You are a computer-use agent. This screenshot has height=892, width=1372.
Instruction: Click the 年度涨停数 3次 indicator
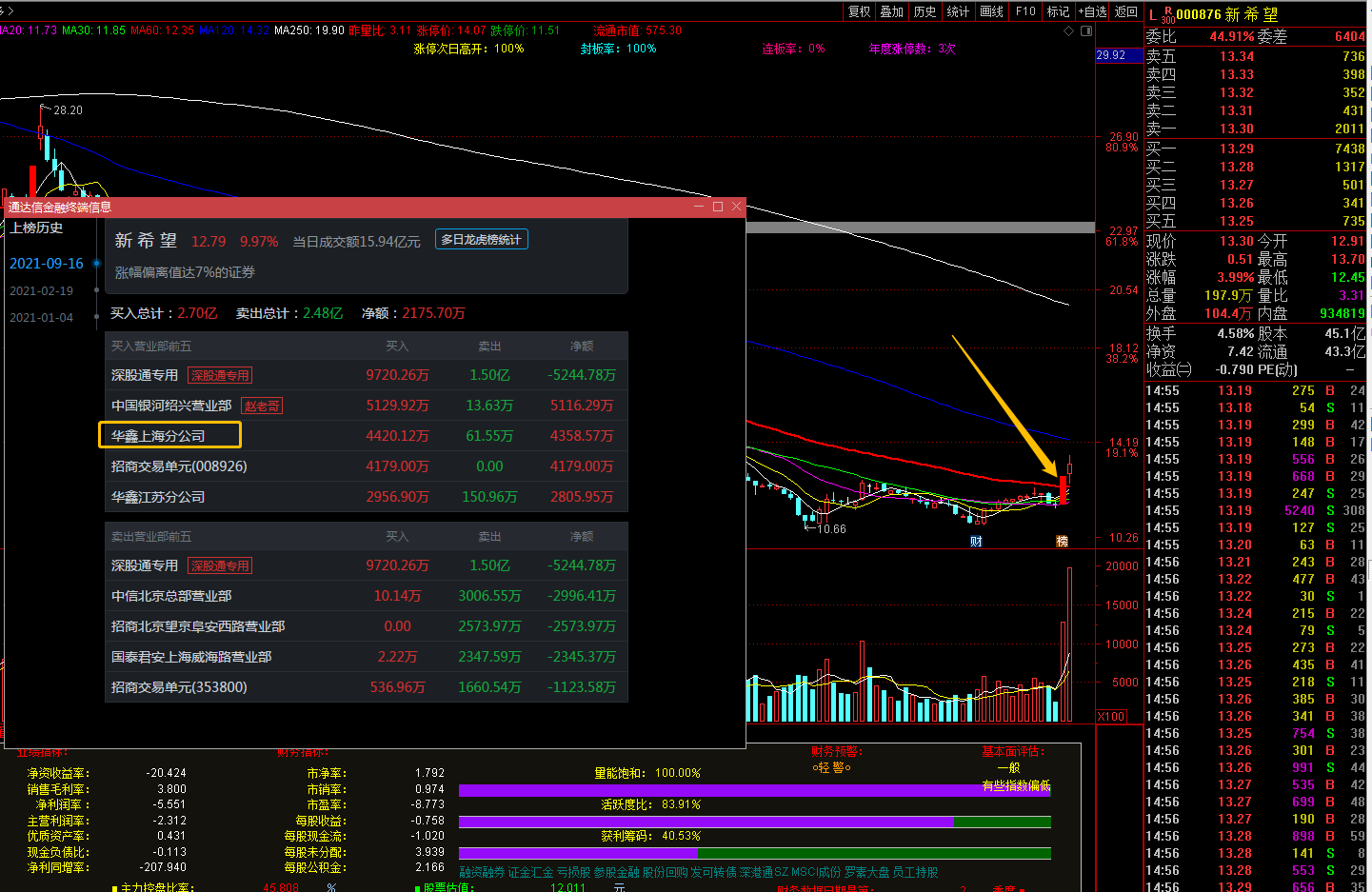(x=913, y=49)
